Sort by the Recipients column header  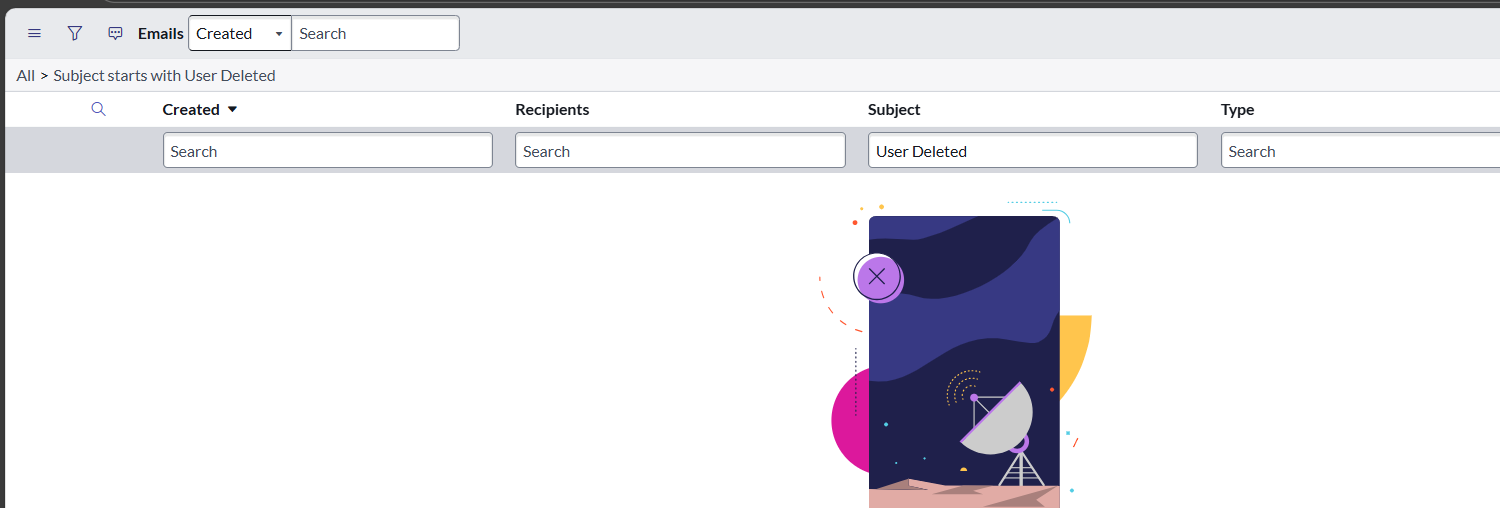pyautogui.click(x=552, y=109)
